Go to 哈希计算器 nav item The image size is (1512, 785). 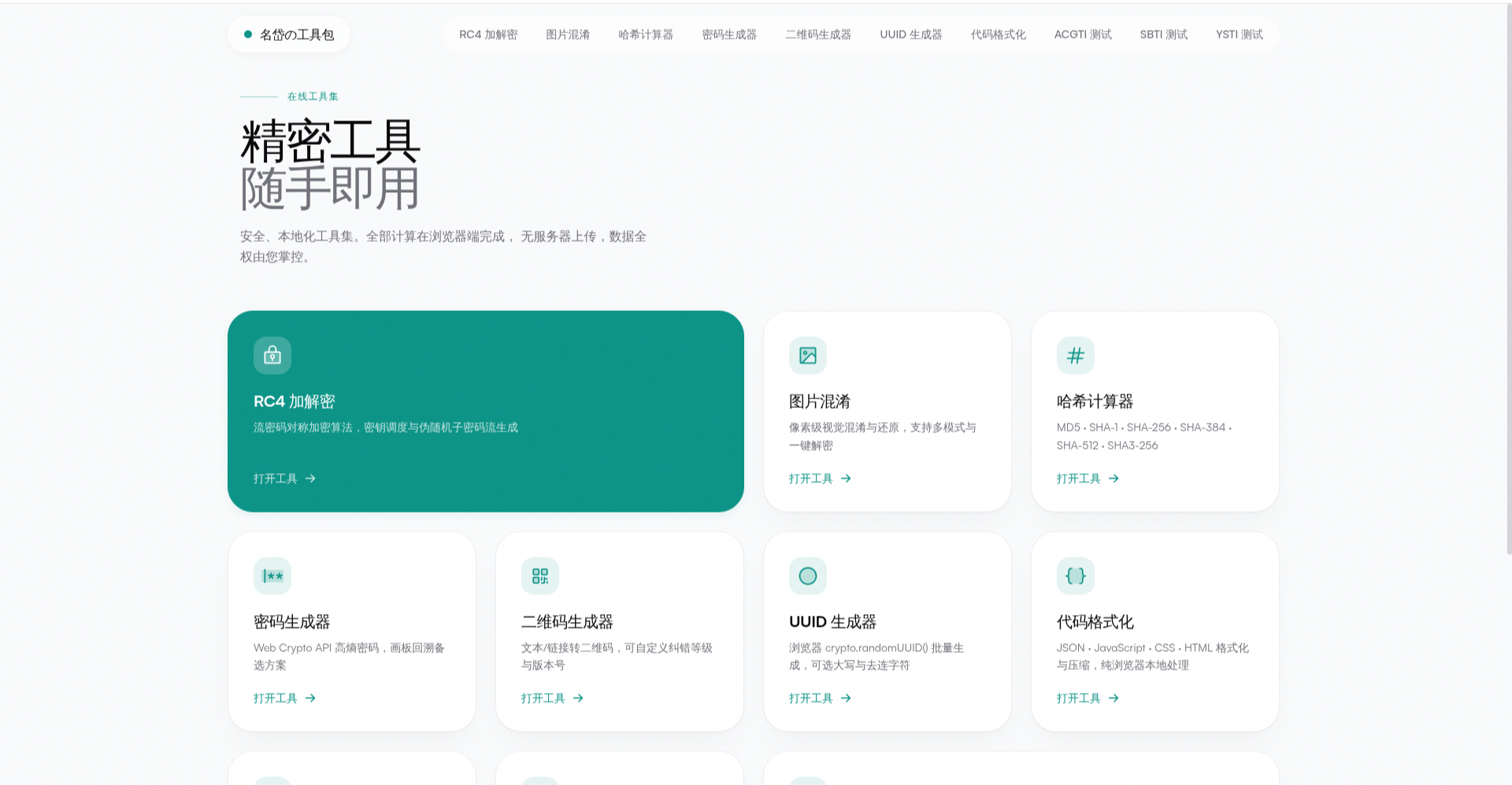[646, 35]
